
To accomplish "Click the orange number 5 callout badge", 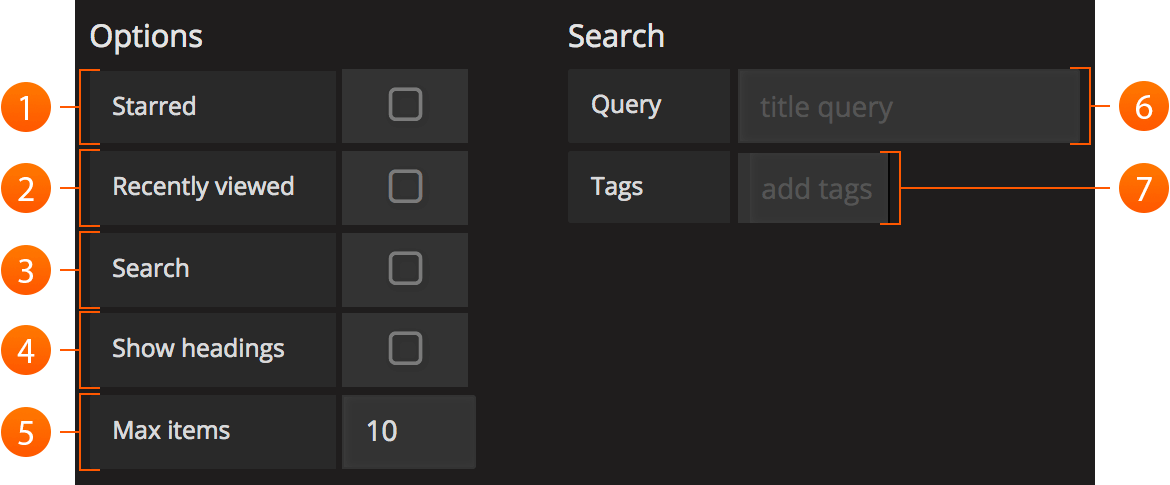I will coord(26,432).
